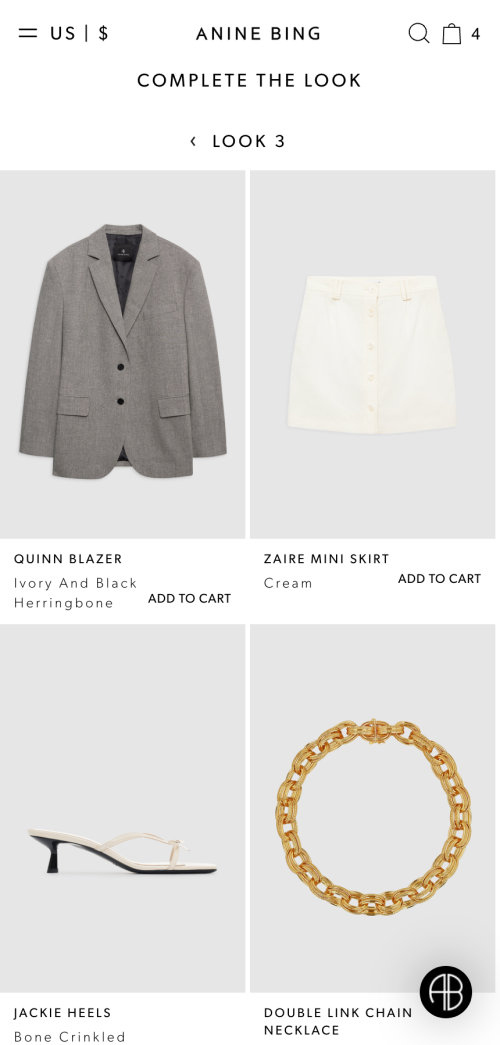Open the Jackie Heels product image

(123, 808)
